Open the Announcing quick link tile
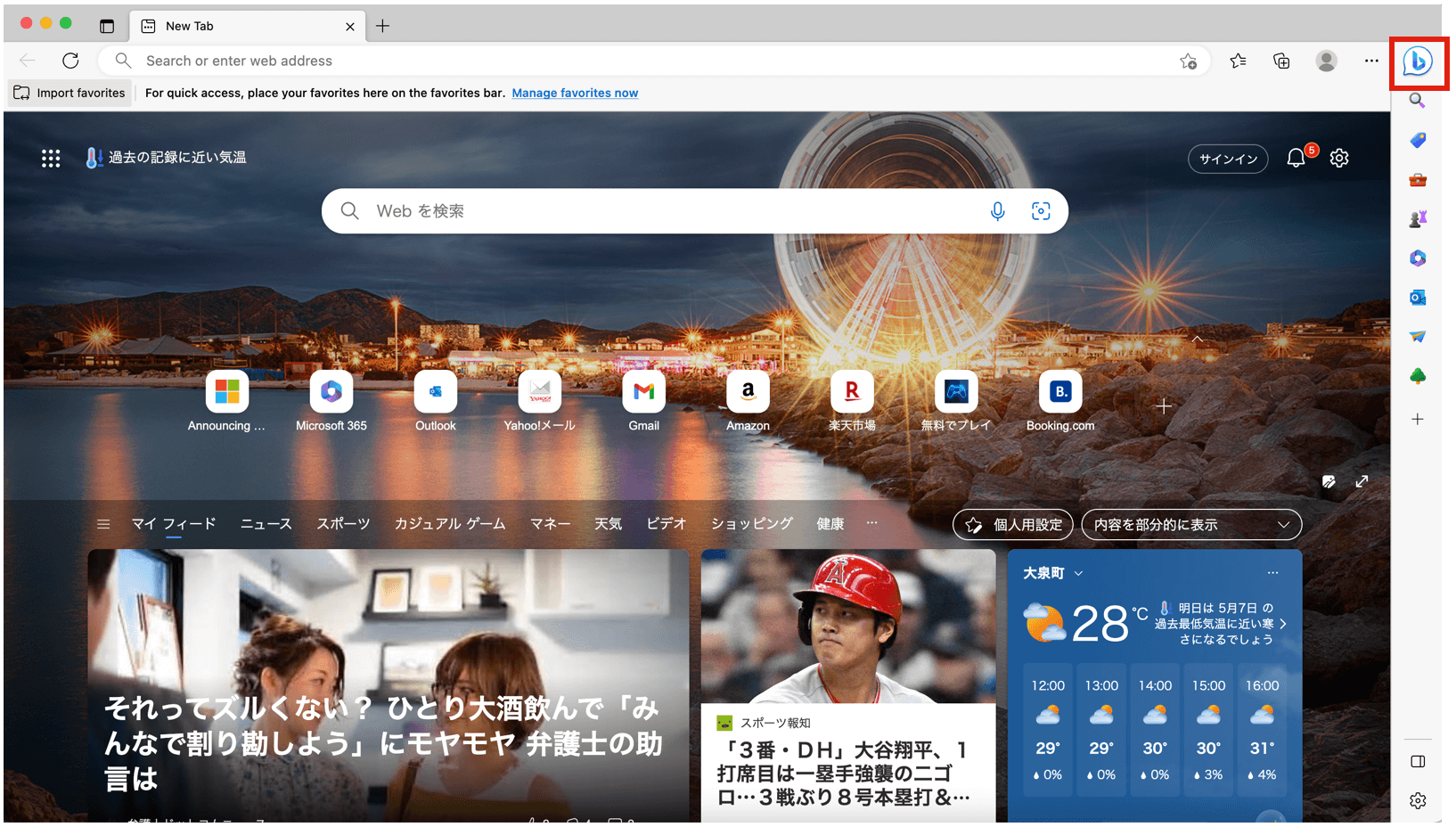 226,401
